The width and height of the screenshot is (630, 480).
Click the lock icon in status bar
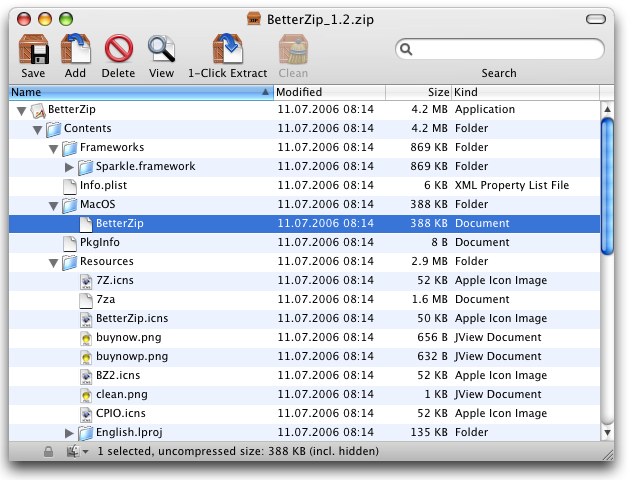48,451
